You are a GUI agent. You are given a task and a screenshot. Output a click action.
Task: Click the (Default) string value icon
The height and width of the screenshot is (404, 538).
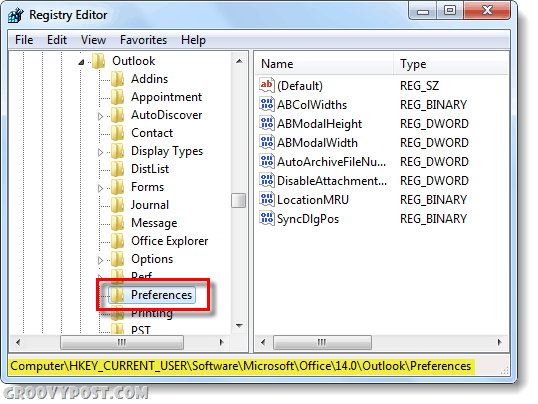267,85
